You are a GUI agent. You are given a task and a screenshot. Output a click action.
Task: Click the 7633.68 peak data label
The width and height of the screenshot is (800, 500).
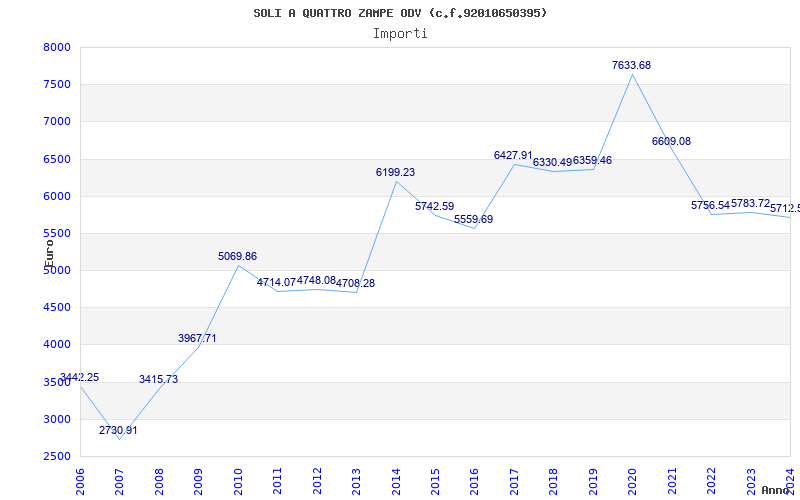[631, 65]
